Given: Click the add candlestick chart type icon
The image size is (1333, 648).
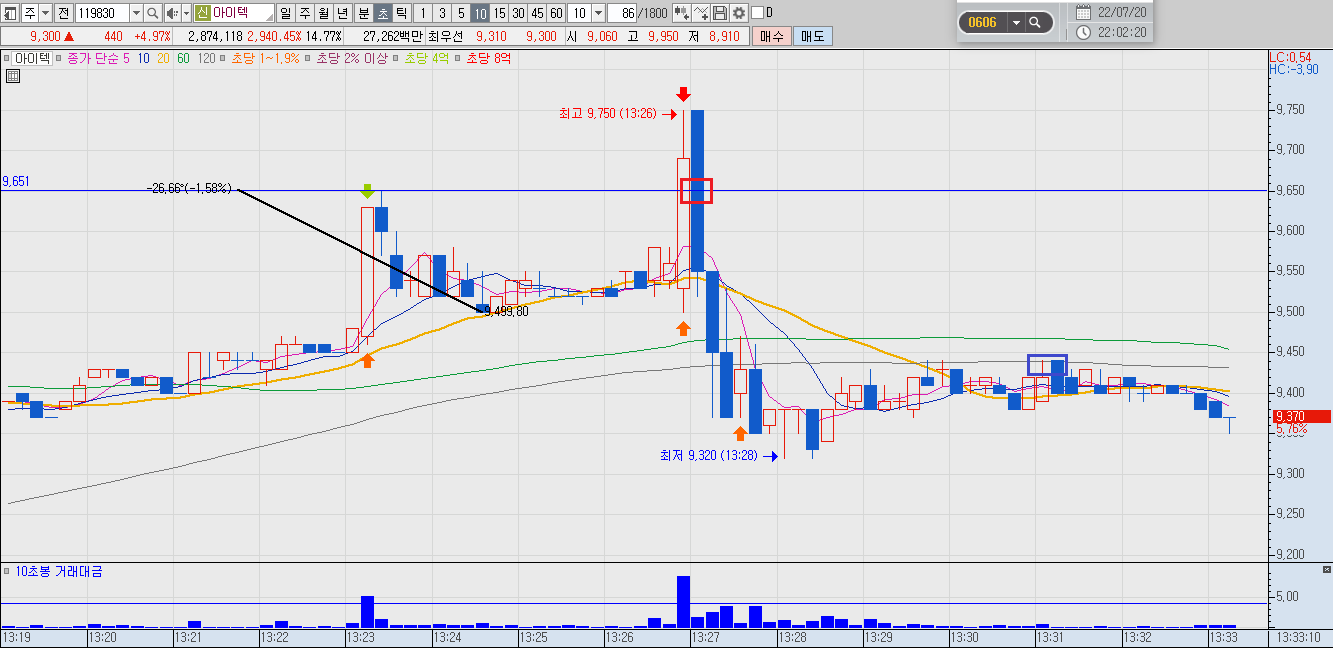Looking at the screenshot, I should [x=682, y=13].
